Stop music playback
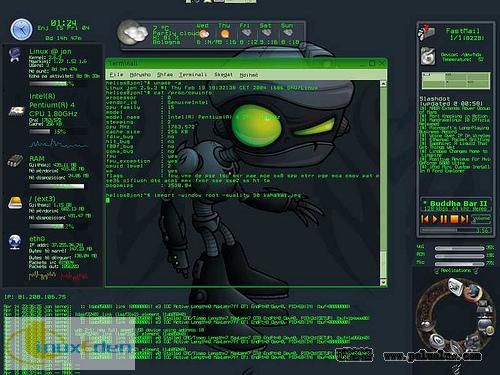This screenshot has width=500, height=375. point(454,219)
